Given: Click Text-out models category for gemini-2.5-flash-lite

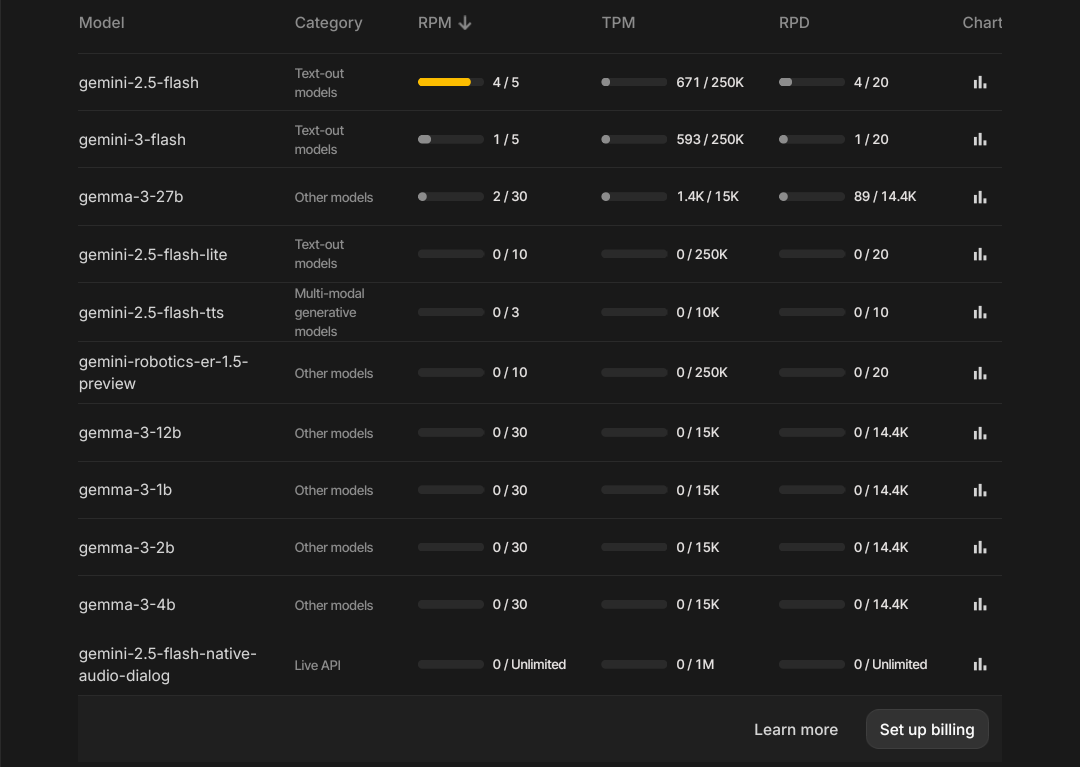Looking at the screenshot, I should (x=319, y=254).
